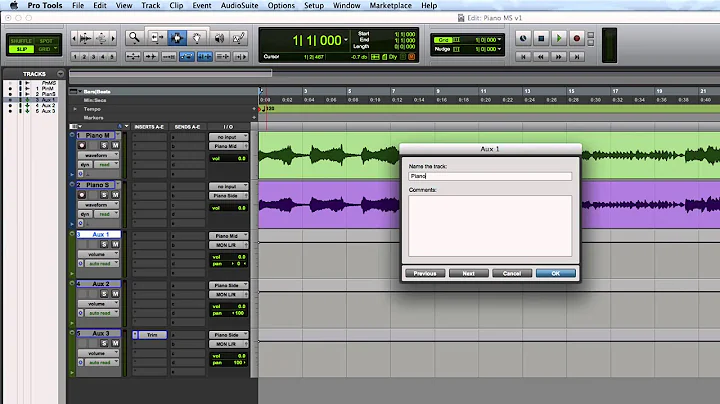This screenshot has height=404, width=720.
Task: Click the Rewind transport button
Action: (x=541, y=56)
